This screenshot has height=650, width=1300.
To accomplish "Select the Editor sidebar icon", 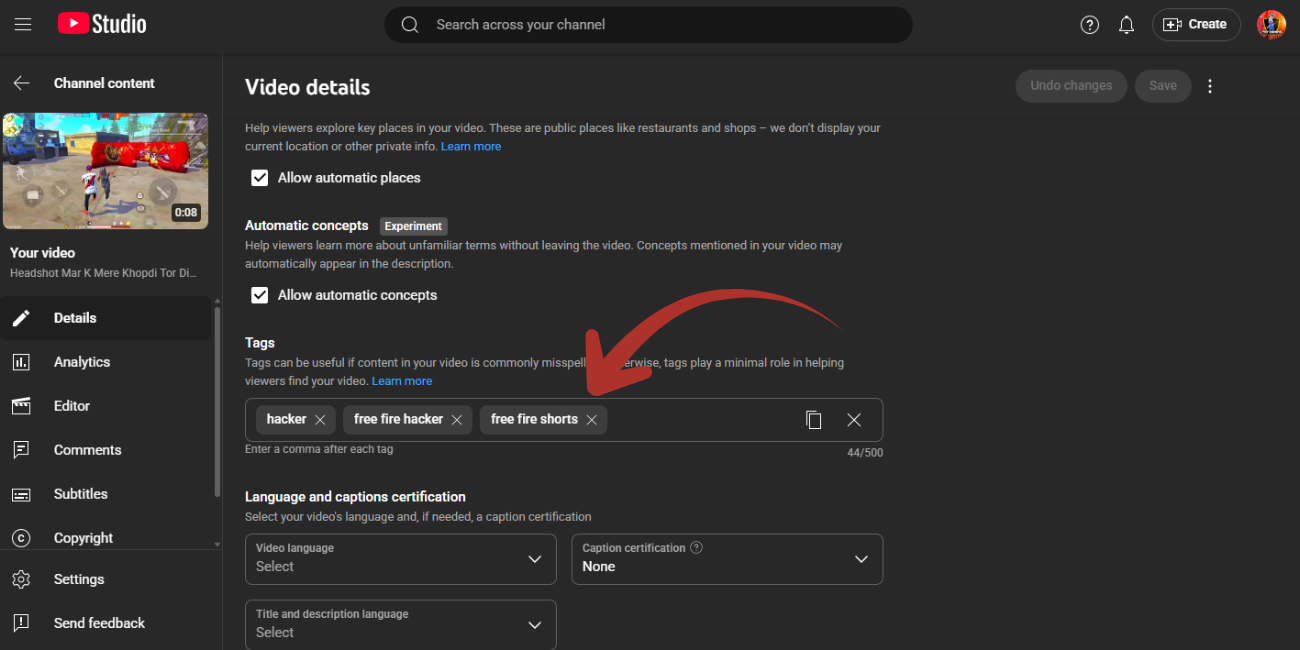I will point(72,405).
